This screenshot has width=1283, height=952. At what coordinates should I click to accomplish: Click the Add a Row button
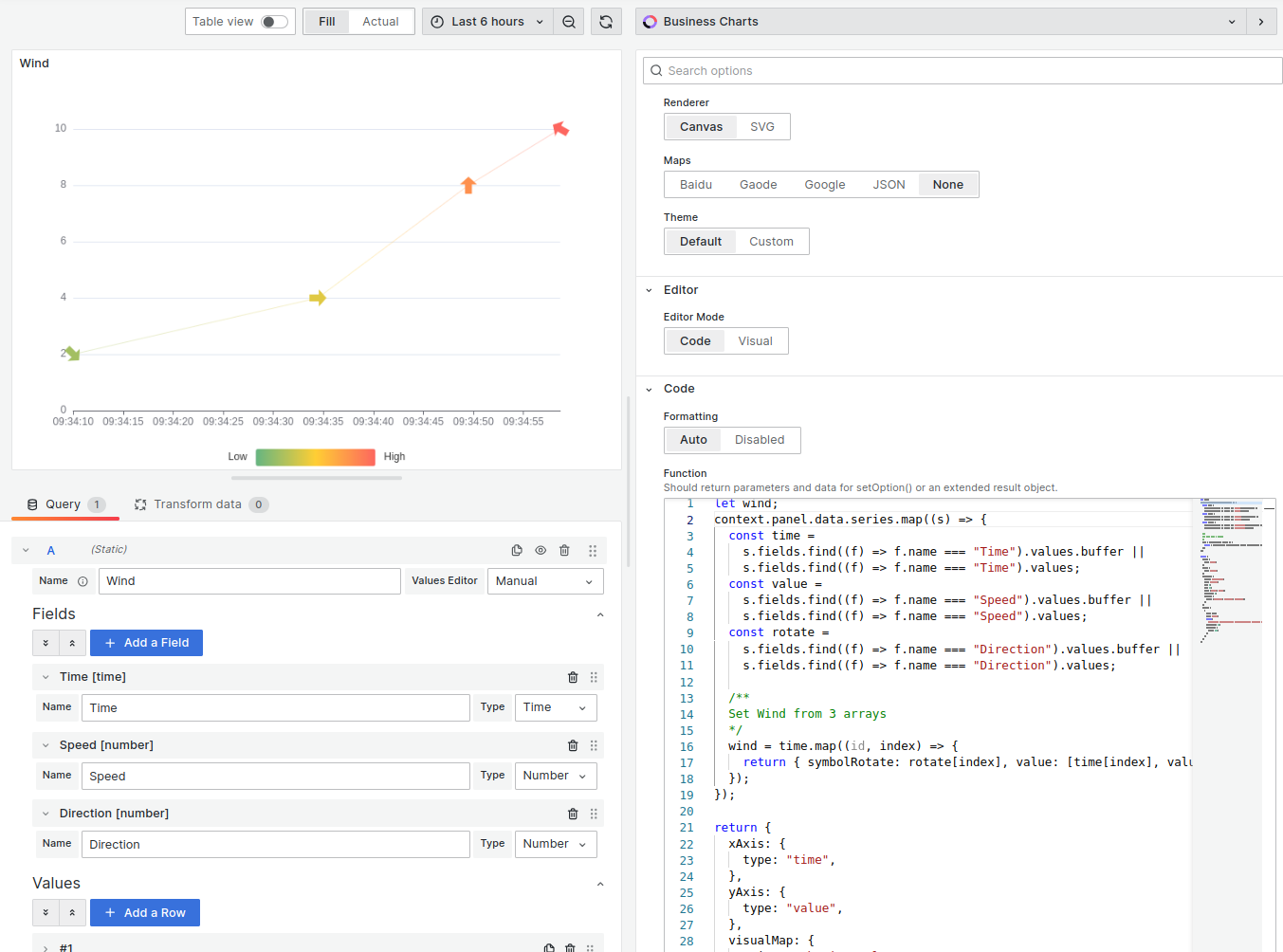click(144, 912)
